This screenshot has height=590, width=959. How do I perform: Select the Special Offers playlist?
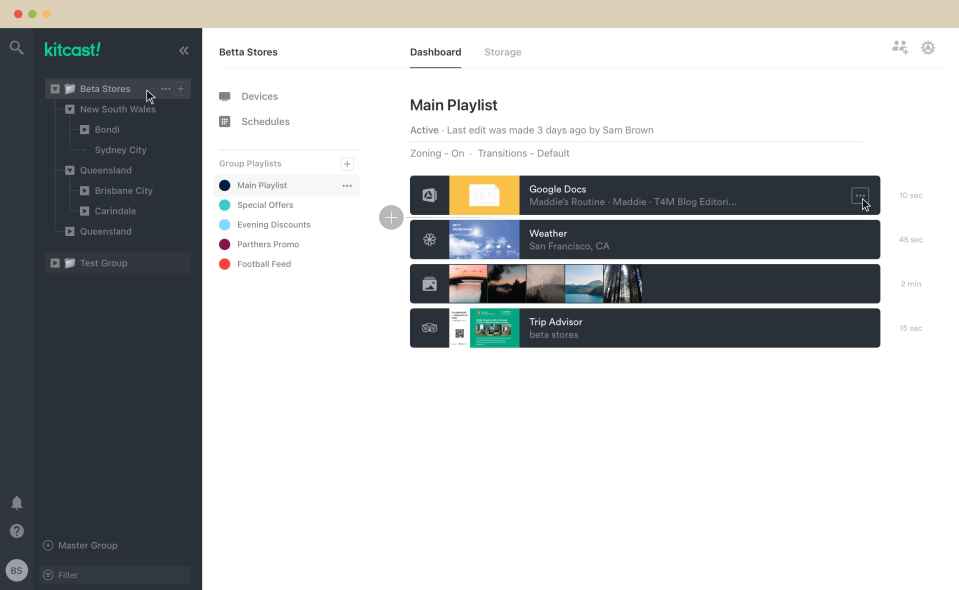tap(265, 205)
